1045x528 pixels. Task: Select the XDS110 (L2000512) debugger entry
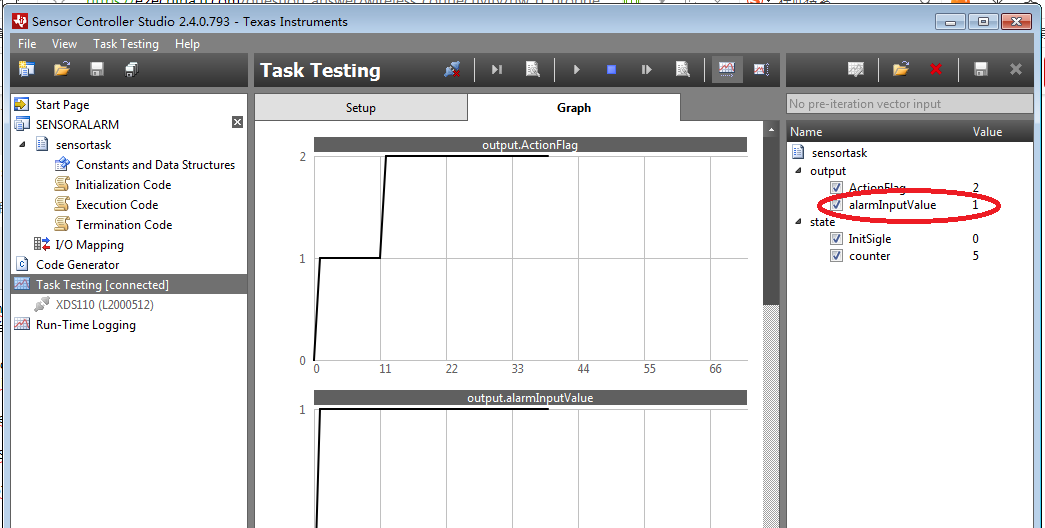pos(105,305)
